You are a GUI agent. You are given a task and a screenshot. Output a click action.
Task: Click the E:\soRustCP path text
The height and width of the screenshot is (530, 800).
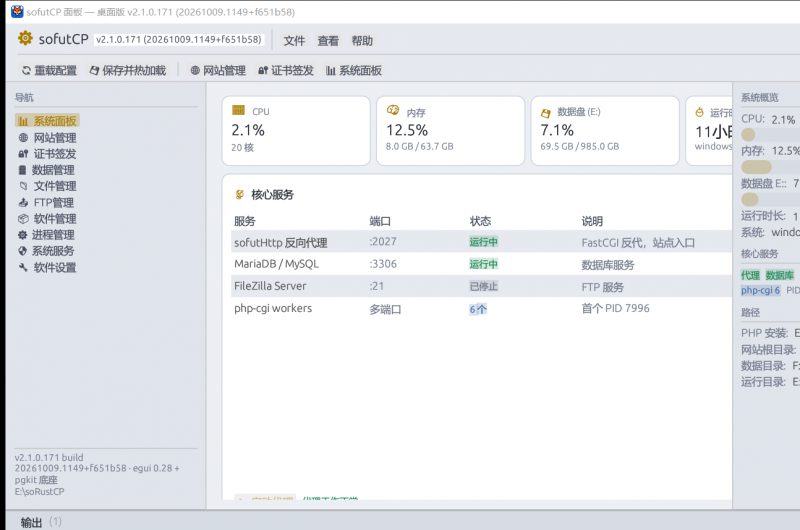[39, 492]
